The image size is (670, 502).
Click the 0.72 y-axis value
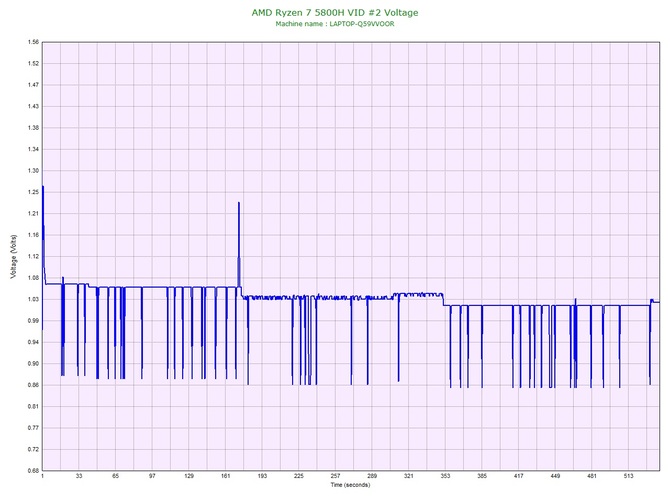click(x=33, y=449)
